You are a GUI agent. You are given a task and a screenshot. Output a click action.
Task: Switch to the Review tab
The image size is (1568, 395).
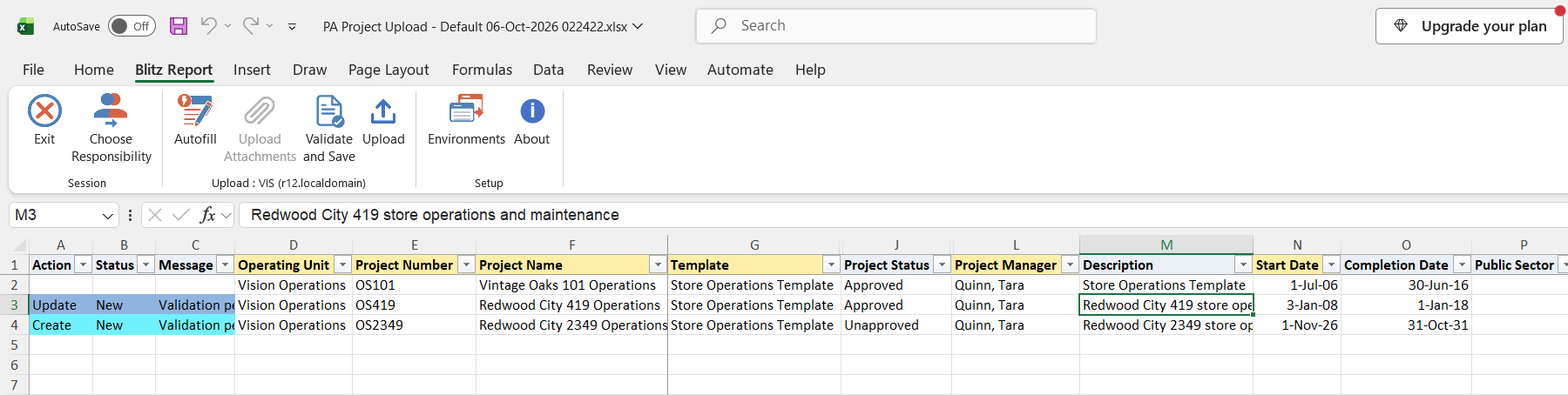coord(610,70)
